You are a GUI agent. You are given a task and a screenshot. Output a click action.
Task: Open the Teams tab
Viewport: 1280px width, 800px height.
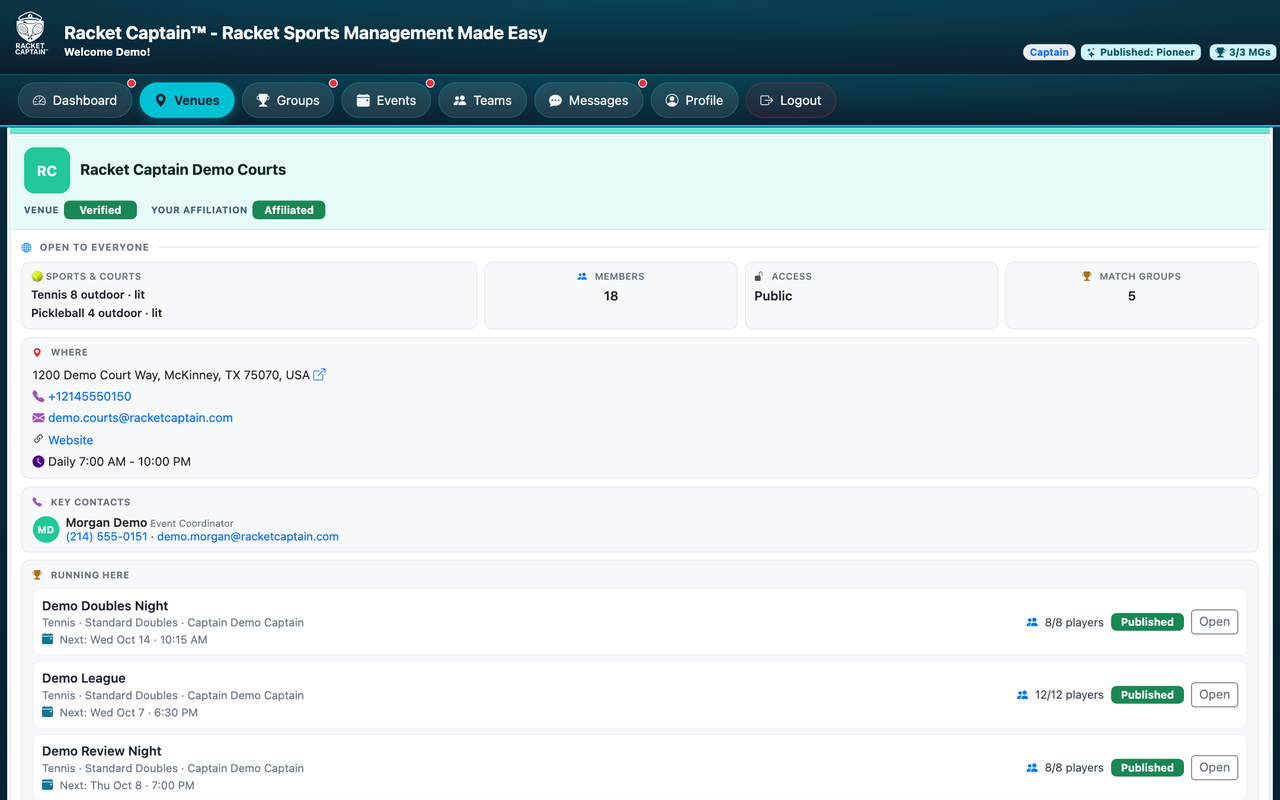pos(482,100)
